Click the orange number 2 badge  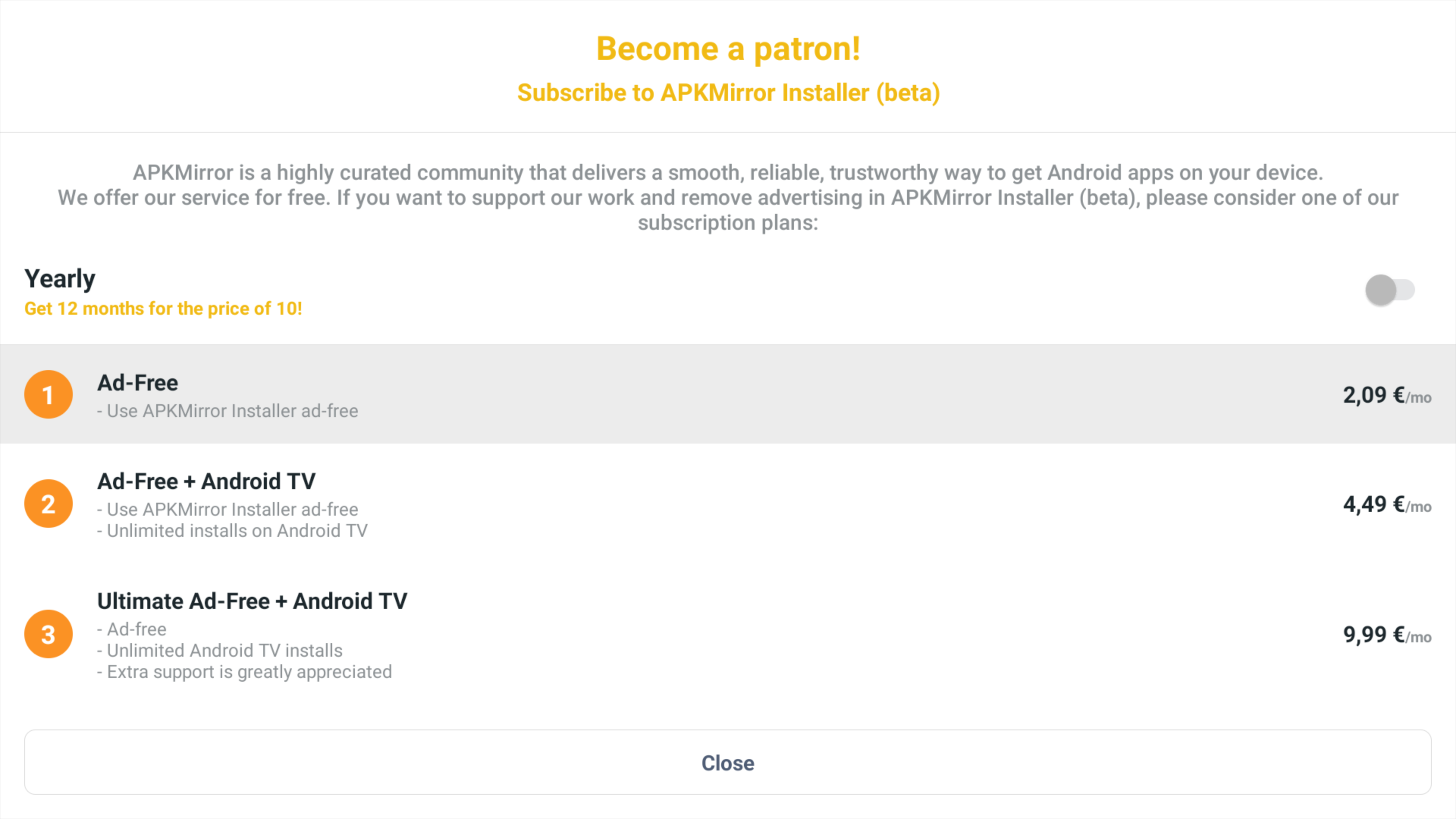tap(49, 504)
